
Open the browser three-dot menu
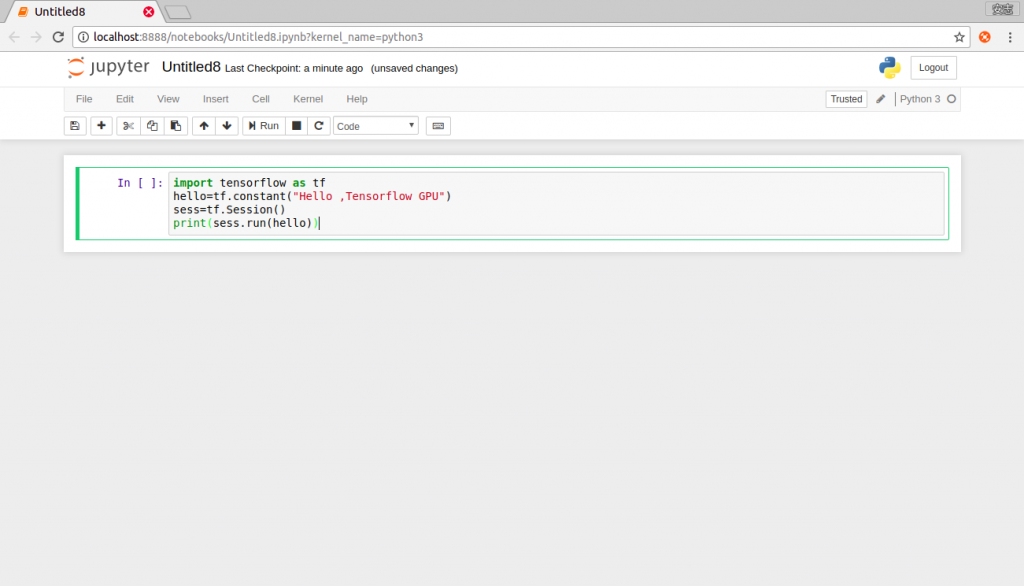pyautogui.click(x=1010, y=37)
